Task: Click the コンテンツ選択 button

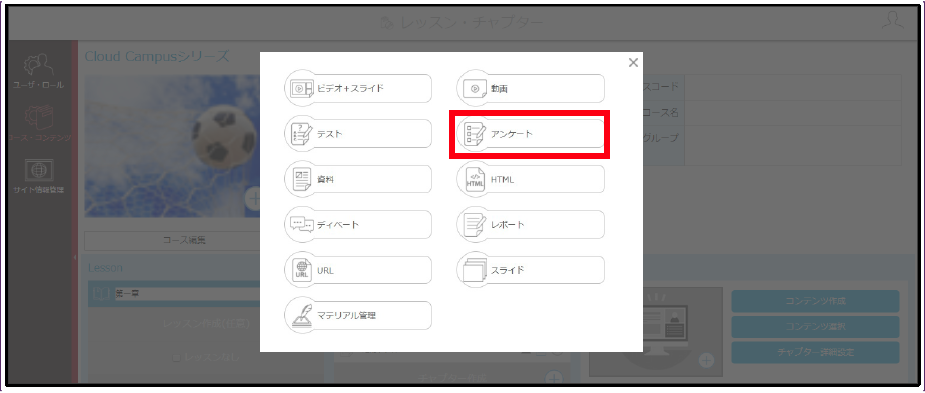Action: 815,326
